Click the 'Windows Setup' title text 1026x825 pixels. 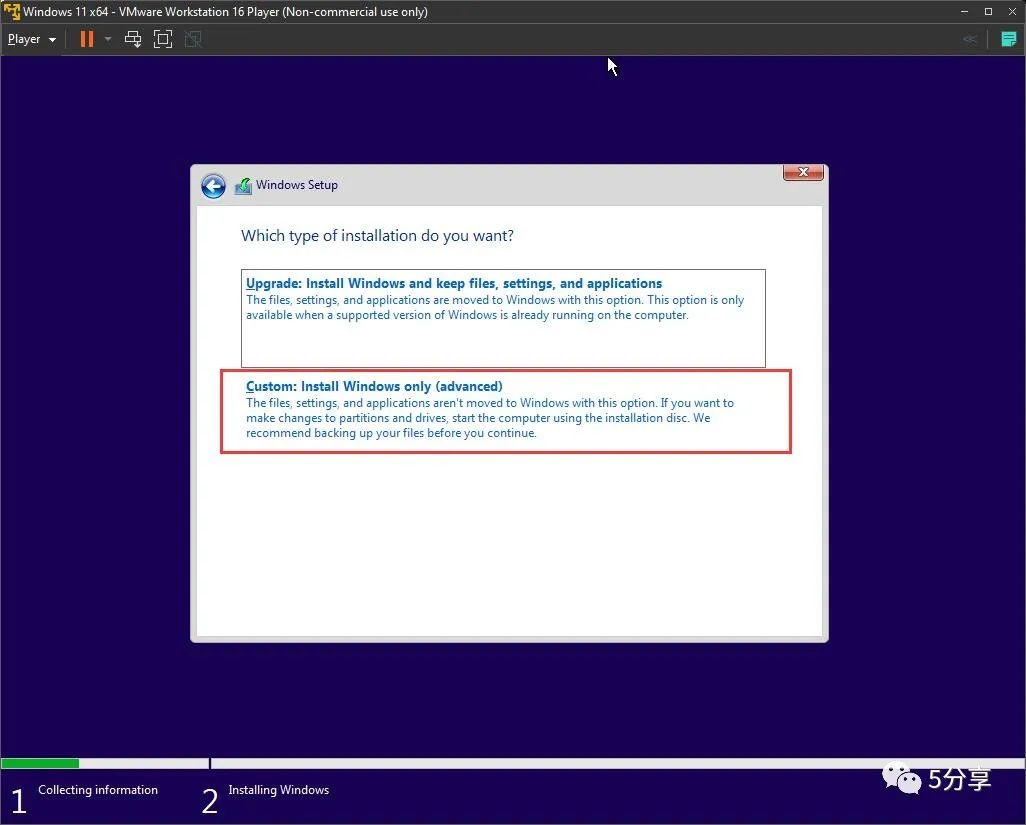pos(296,185)
